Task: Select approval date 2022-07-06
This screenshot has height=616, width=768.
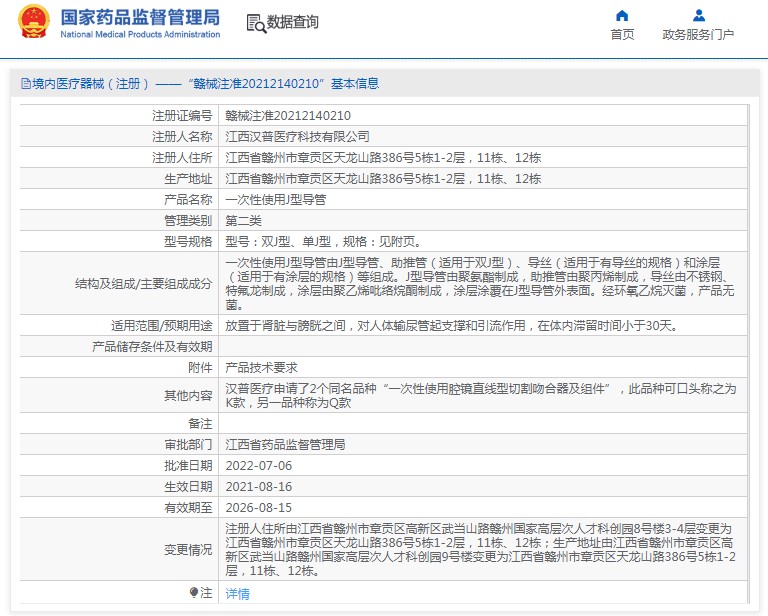Action: [x=259, y=466]
